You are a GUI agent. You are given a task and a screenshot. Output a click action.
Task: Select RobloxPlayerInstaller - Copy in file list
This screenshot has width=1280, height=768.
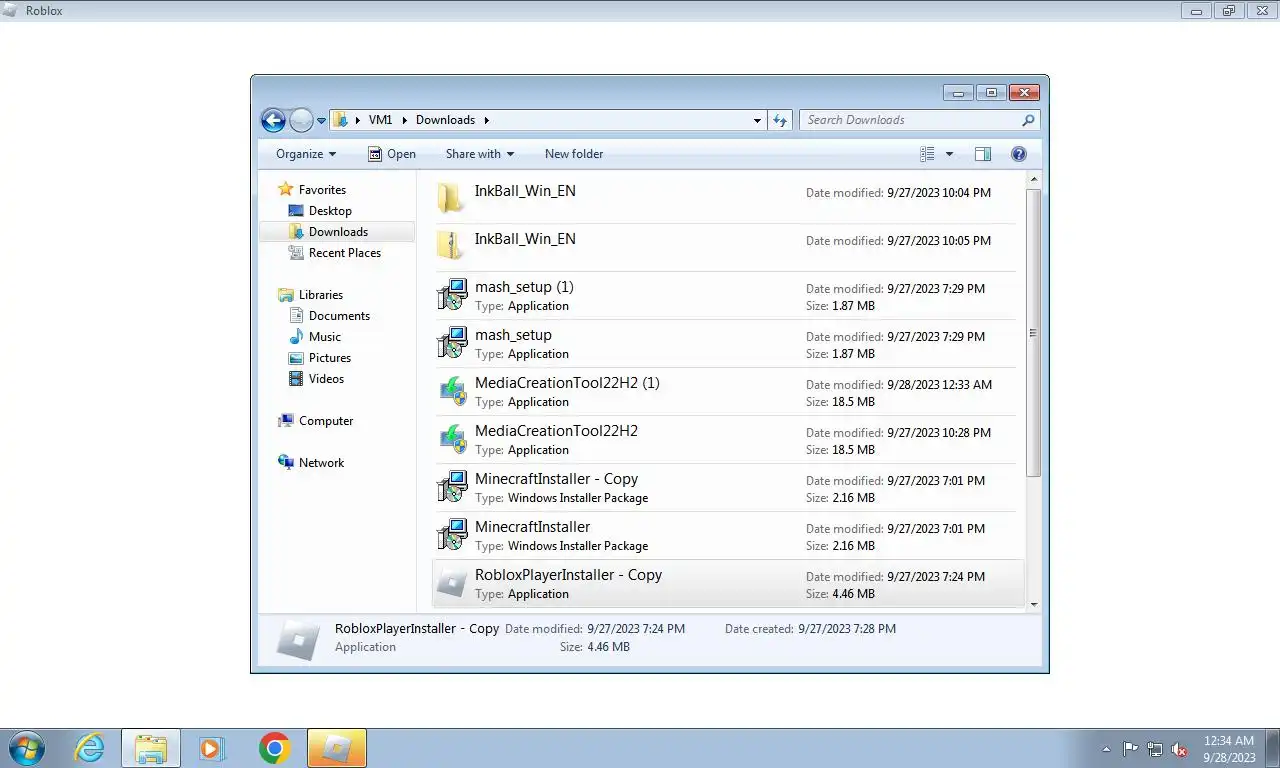[728, 584]
